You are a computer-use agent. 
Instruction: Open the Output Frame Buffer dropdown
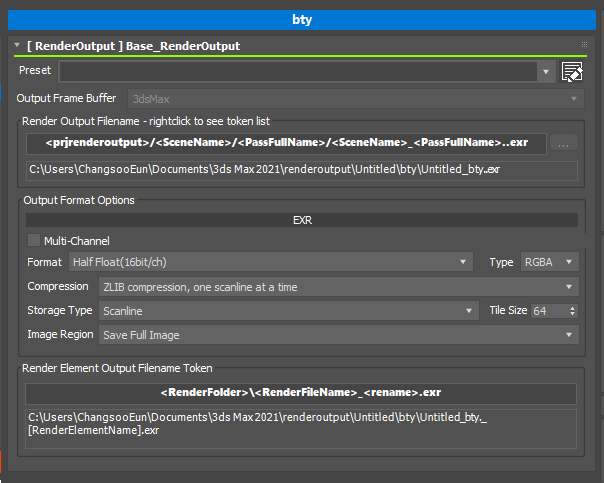(355, 98)
